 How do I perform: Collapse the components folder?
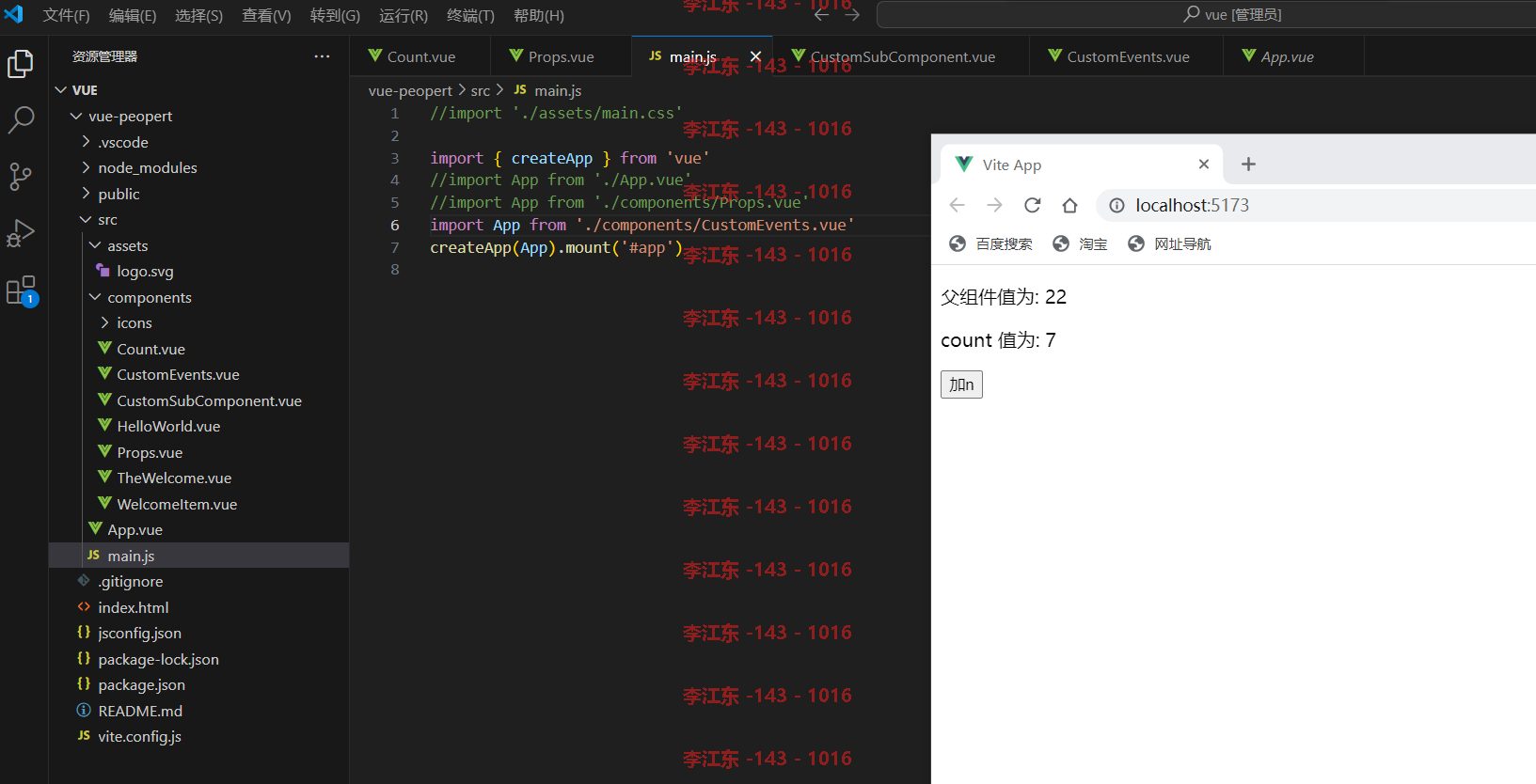pos(199,297)
